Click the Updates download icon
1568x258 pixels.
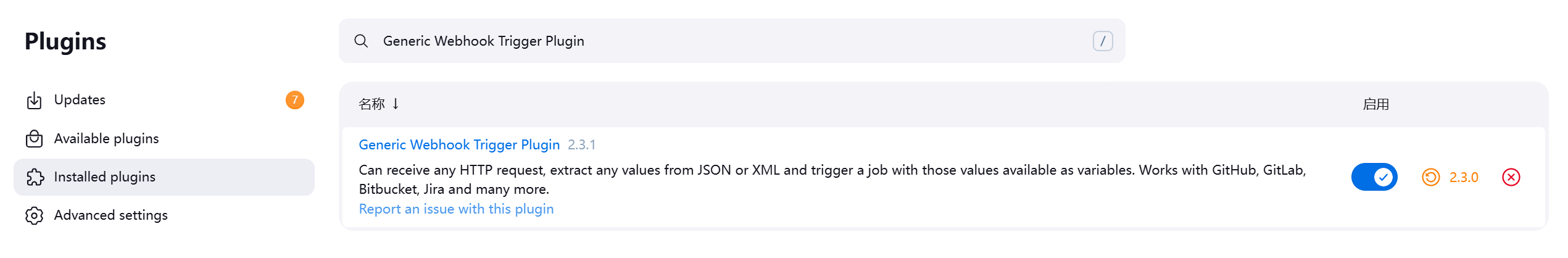click(x=35, y=100)
